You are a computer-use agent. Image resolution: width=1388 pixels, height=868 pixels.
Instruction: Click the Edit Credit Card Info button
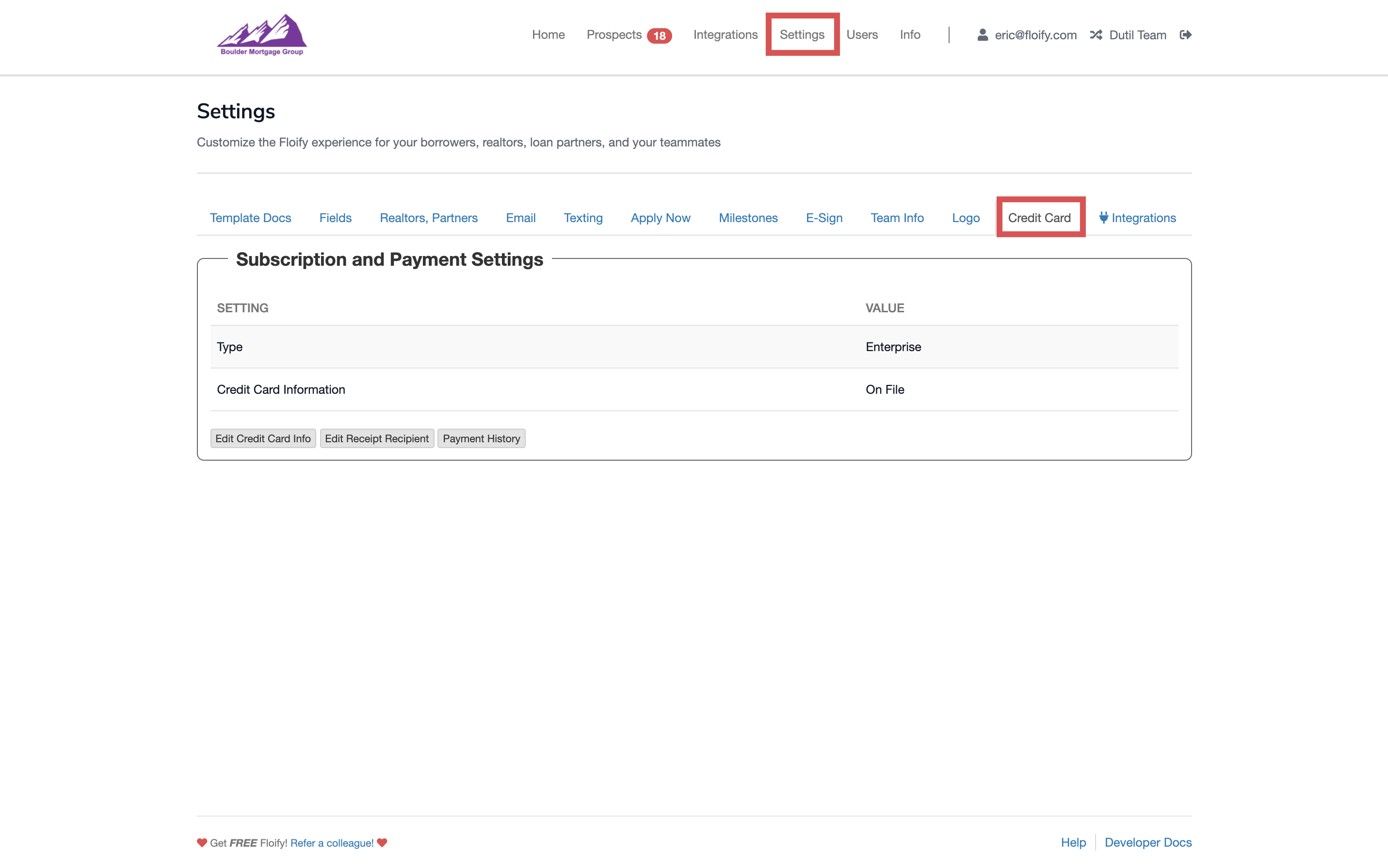click(263, 438)
